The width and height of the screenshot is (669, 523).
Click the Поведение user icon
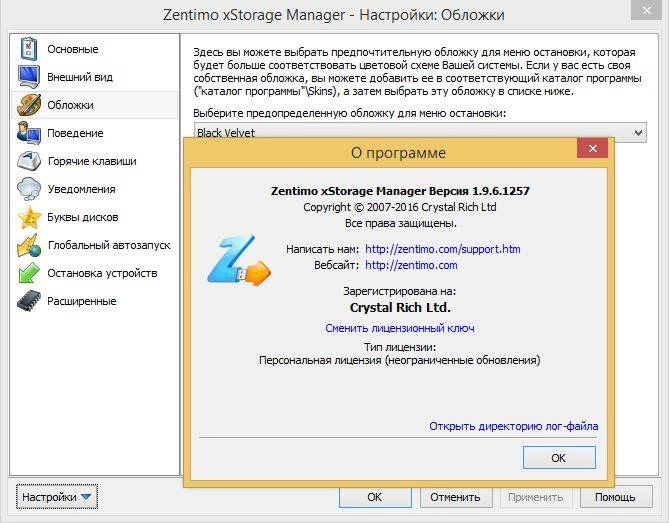[29, 133]
